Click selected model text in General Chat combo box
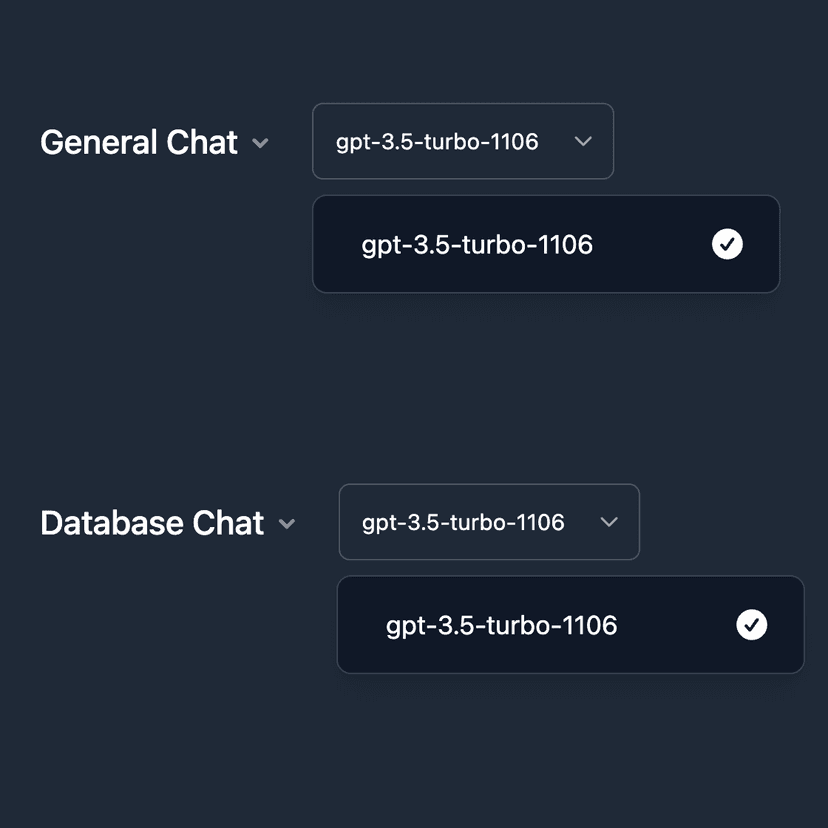The height and width of the screenshot is (828, 828). coord(437,142)
